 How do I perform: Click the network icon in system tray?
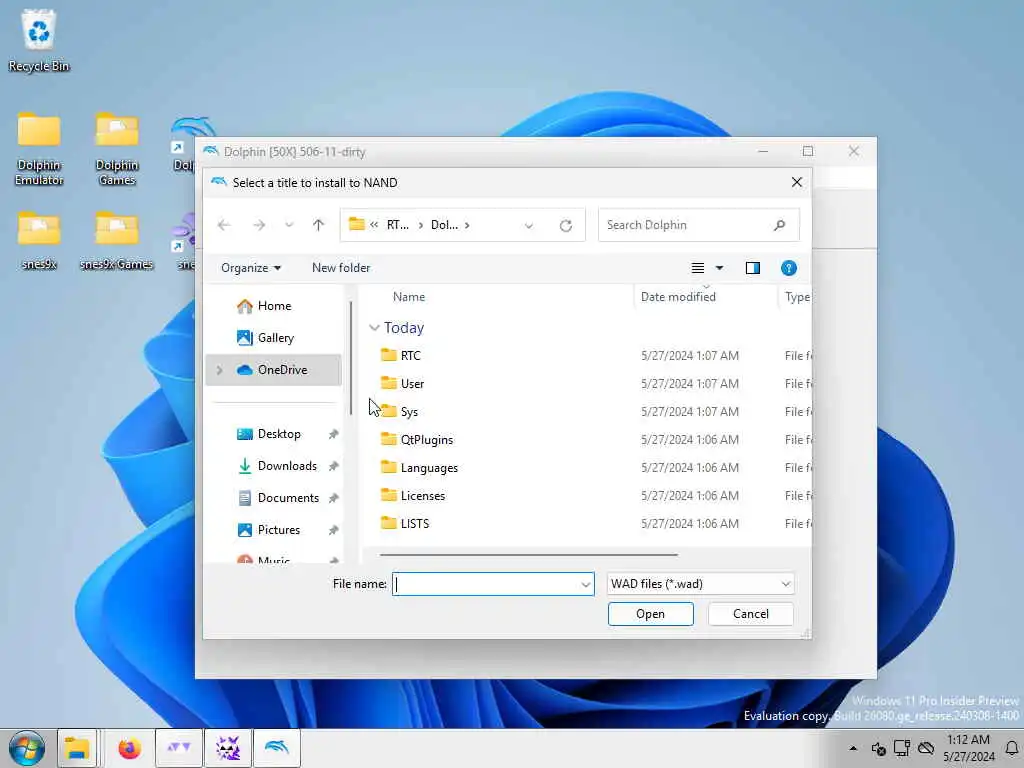pos(902,748)
